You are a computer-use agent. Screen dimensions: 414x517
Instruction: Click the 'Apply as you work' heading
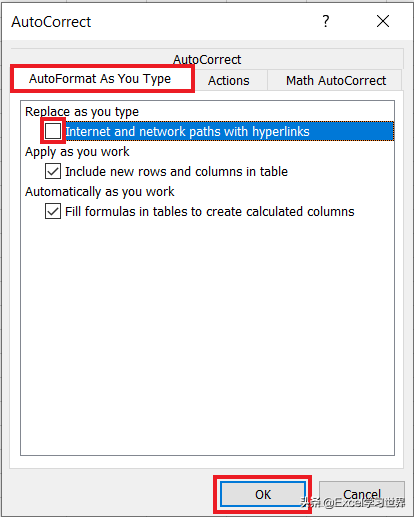77,152
